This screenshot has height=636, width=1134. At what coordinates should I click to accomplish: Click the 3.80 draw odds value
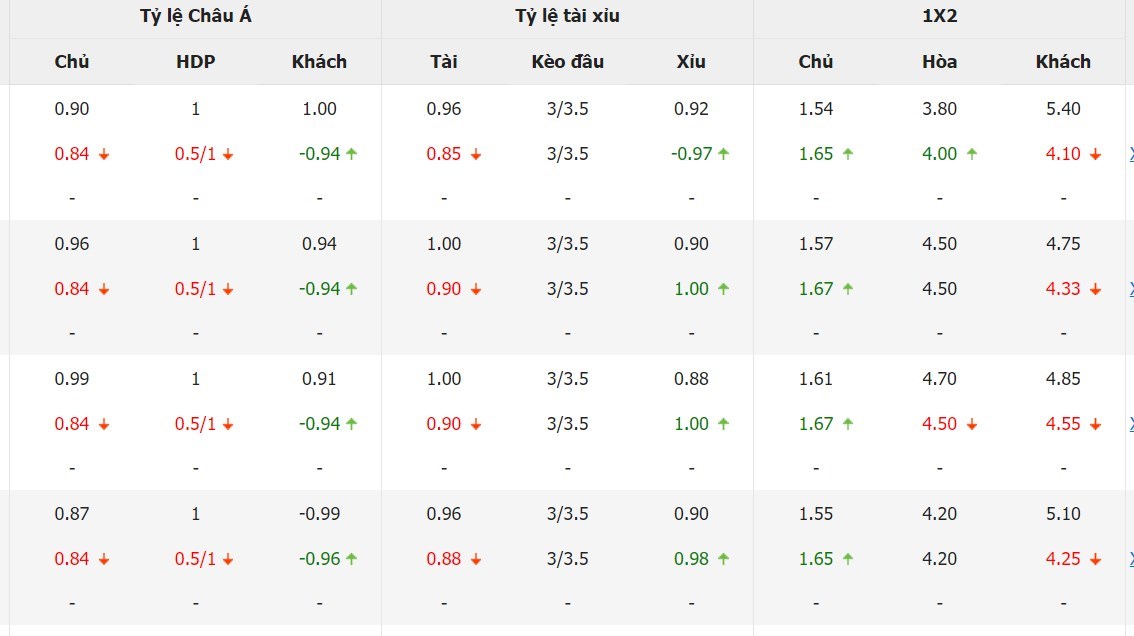coord(939,109)
